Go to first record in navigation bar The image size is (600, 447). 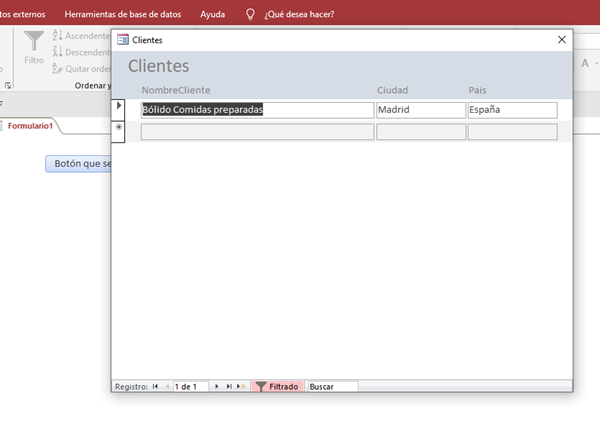click(155, 386)
